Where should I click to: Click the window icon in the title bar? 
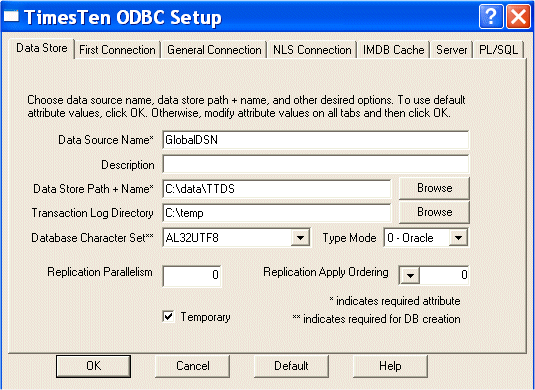(11, 16)
